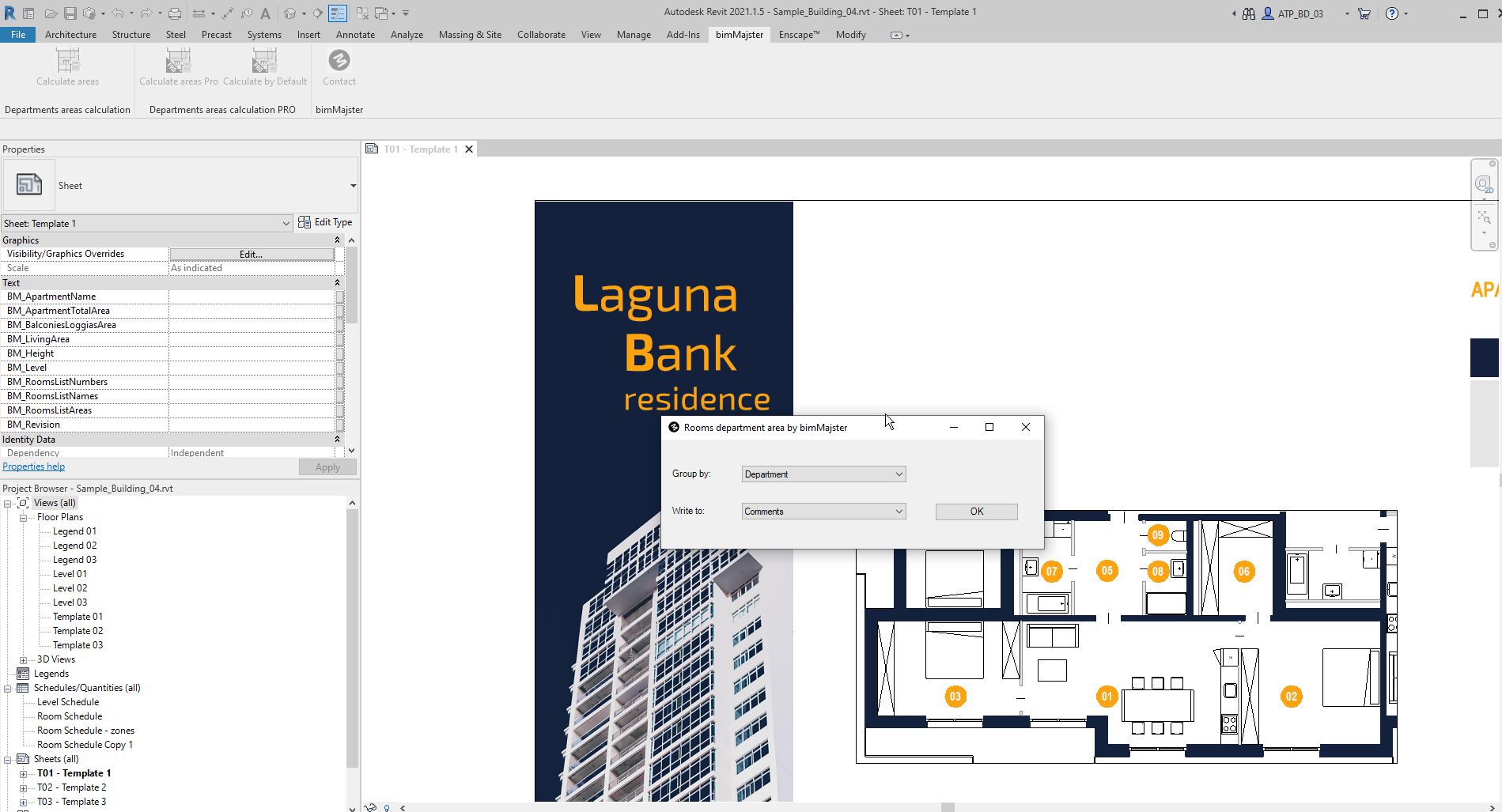Open the Default 3D View icon
This screenshot has width=1502, height=812.
(x=290, y=13)
